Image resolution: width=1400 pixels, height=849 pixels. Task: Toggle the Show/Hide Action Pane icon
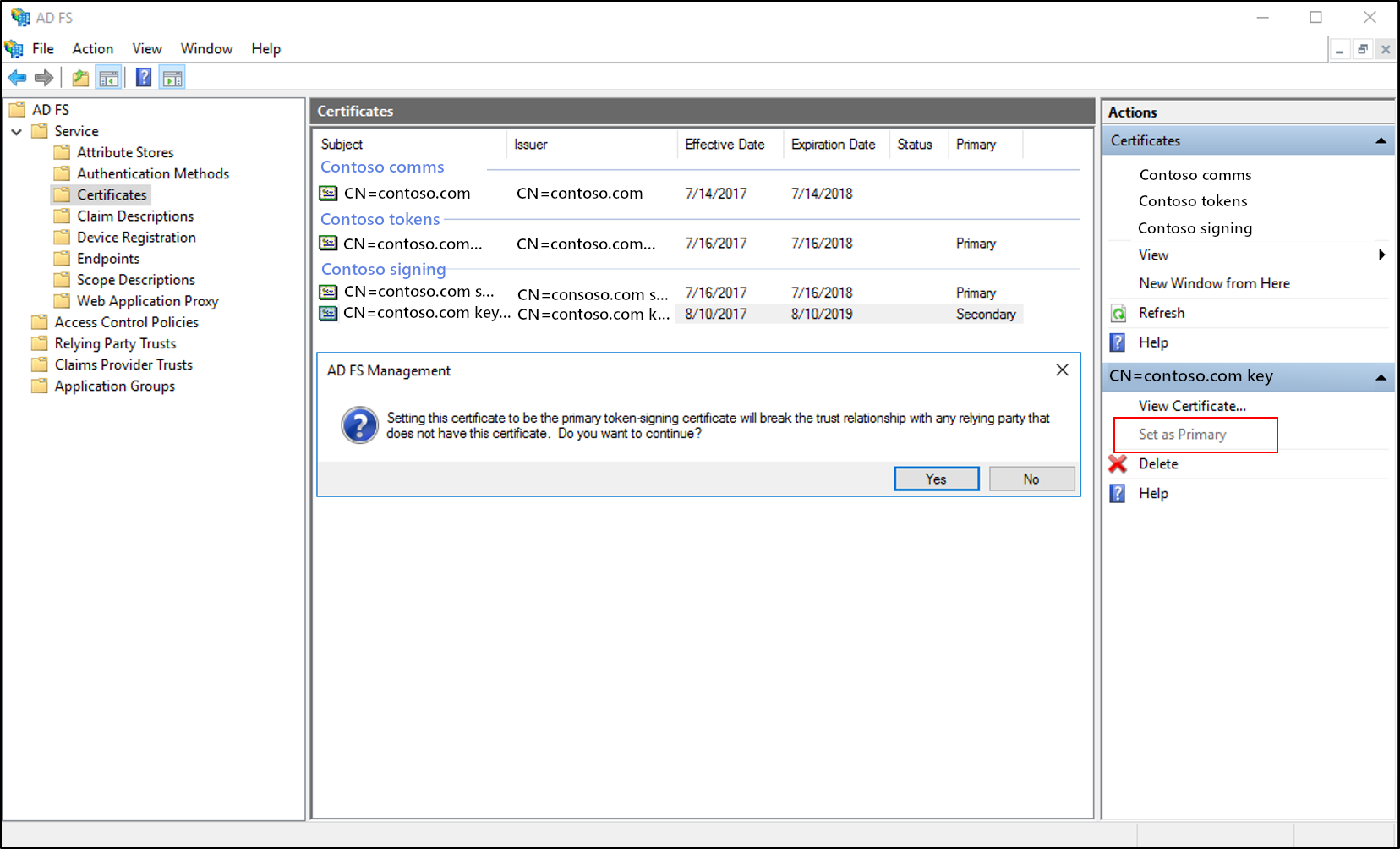point(172,78)
